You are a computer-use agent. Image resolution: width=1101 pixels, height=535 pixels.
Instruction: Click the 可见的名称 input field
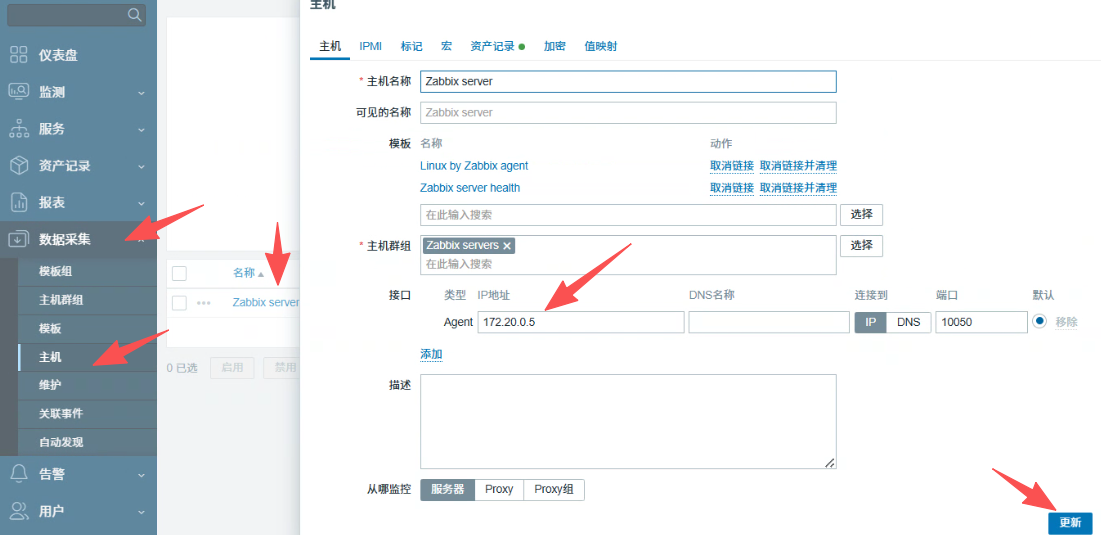point(628,112)
